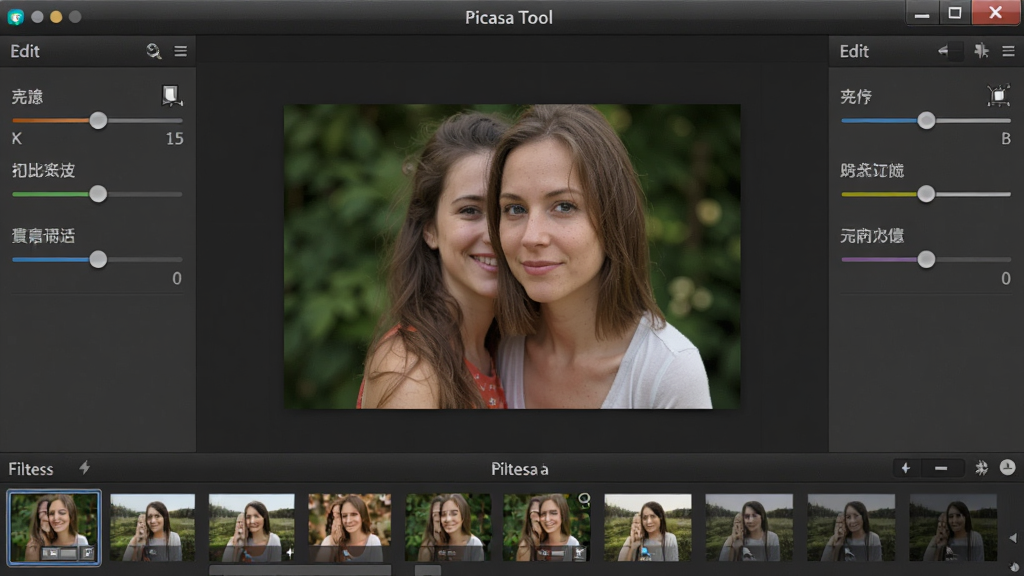The width and height of the screenshot is (1024, 576).
Task: Maximize the Picasa Tool window
Action: click(955, 13)
